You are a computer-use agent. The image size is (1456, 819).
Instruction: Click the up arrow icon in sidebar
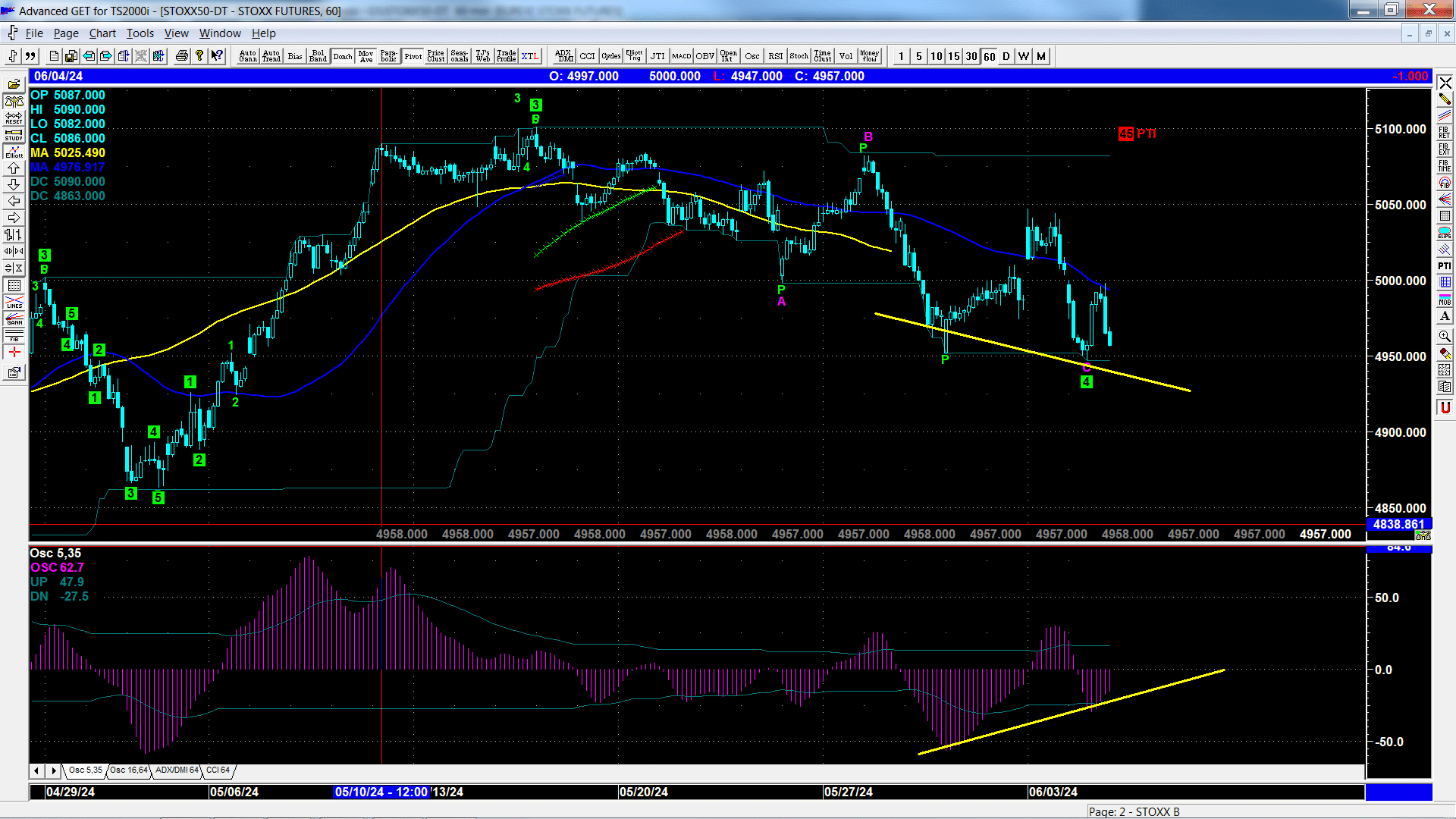14,168
